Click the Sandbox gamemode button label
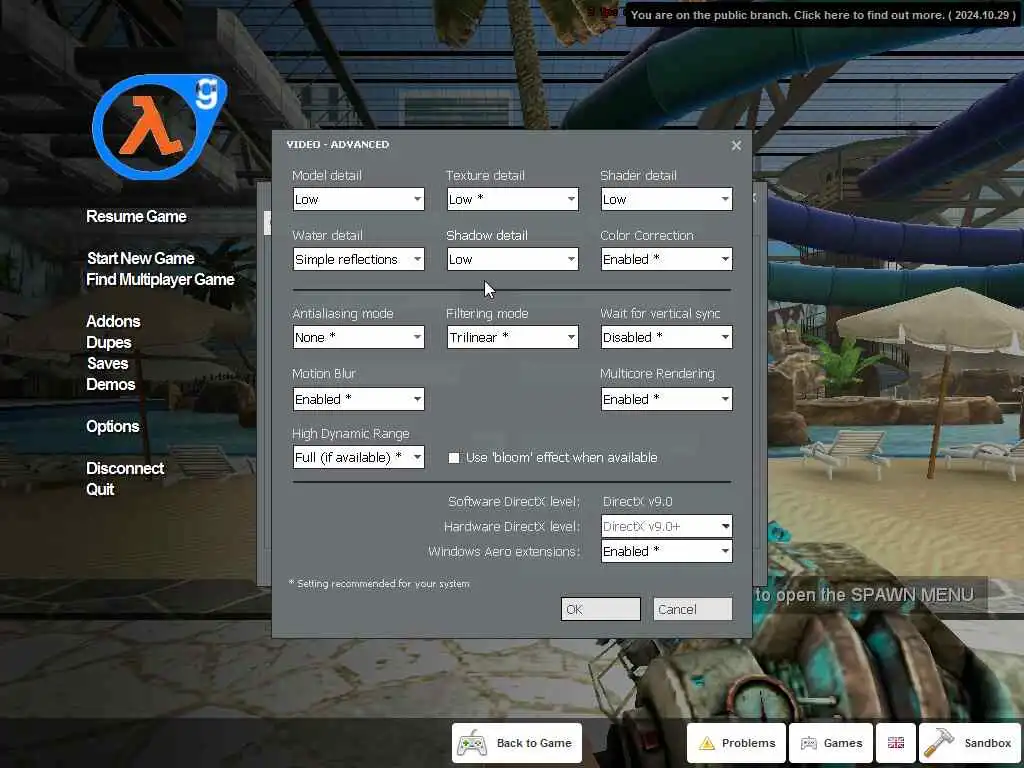Screen dimensions: 1024x768 (x=987, y=743)
